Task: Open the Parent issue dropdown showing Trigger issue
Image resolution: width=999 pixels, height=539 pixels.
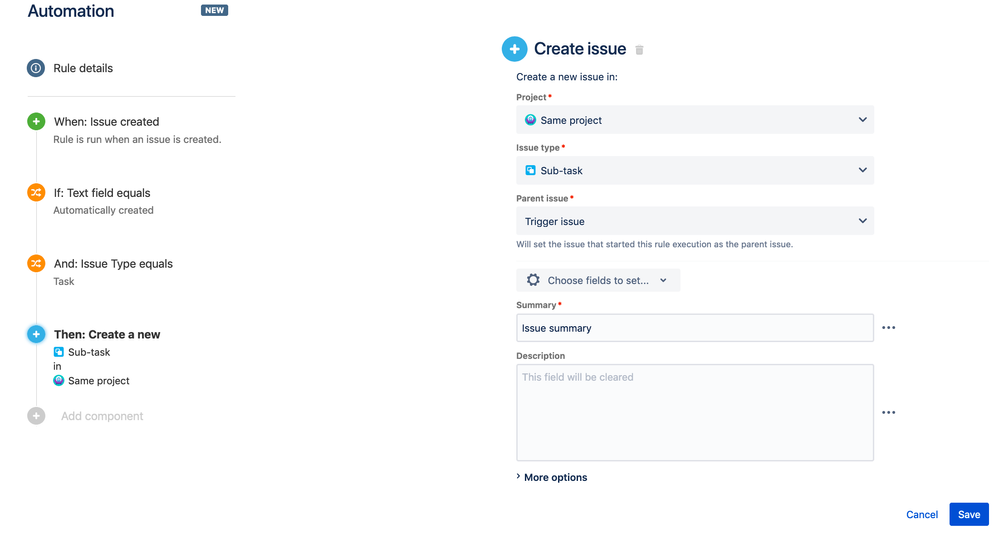Action: tap(694, 221)
